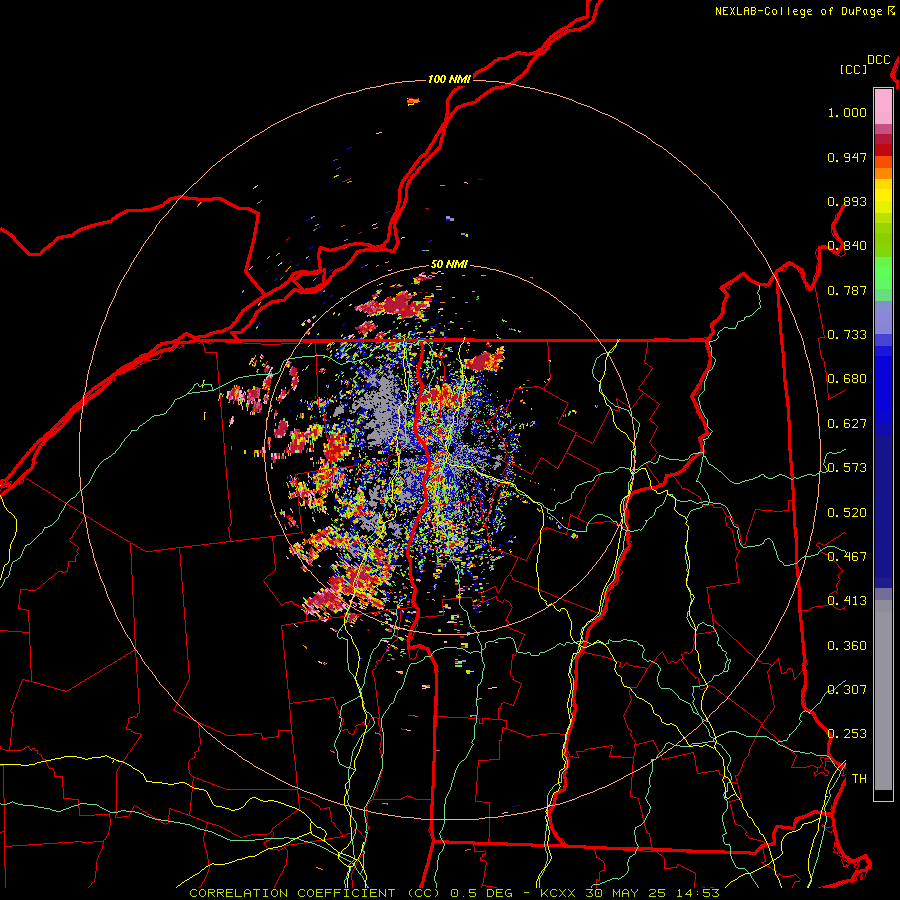Click the 0.733 legend value
Screen dimensions: 900x900
pos(847,335)
